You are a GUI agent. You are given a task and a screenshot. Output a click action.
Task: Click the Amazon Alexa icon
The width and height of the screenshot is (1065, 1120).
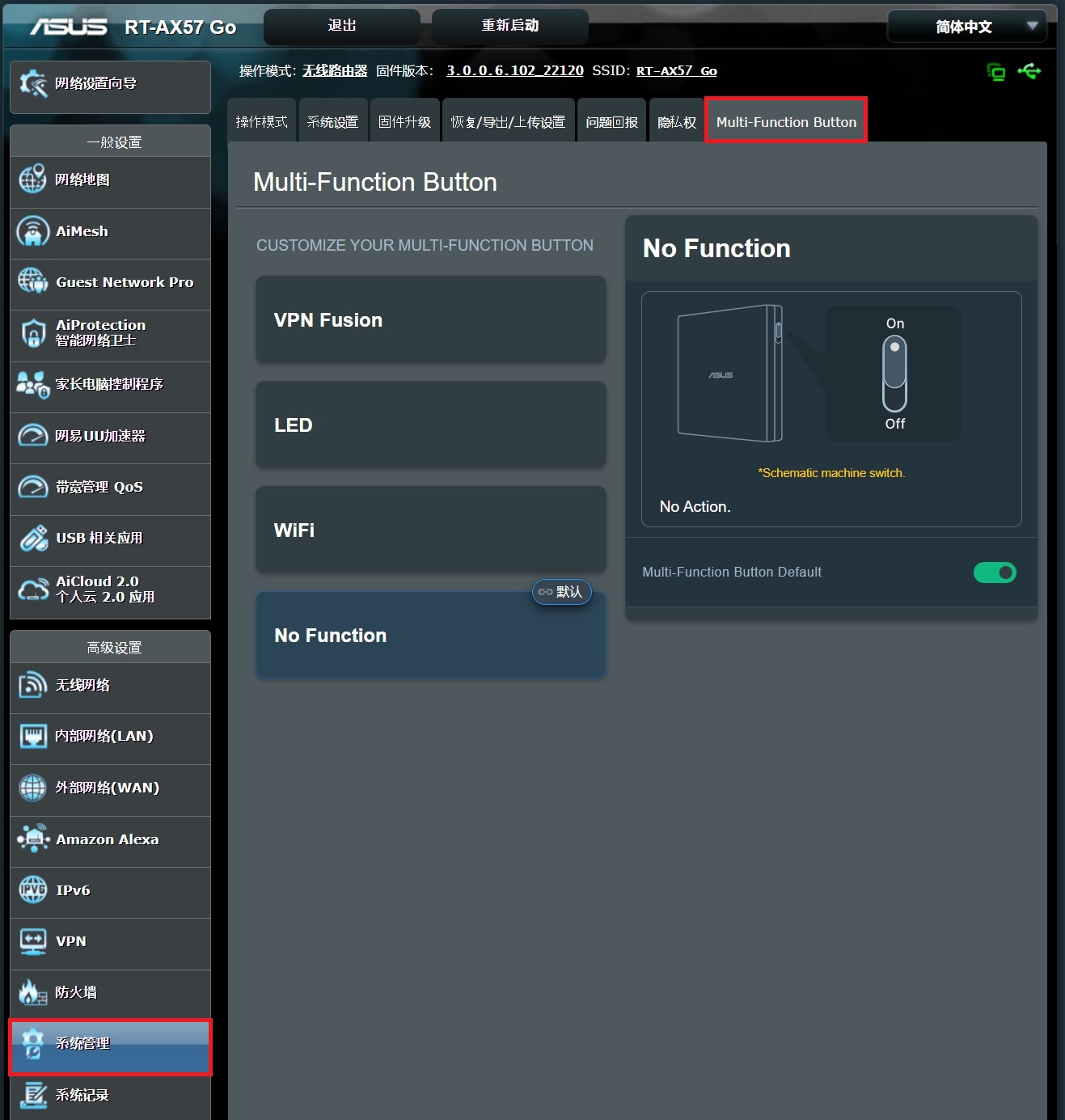click(32, 839)
